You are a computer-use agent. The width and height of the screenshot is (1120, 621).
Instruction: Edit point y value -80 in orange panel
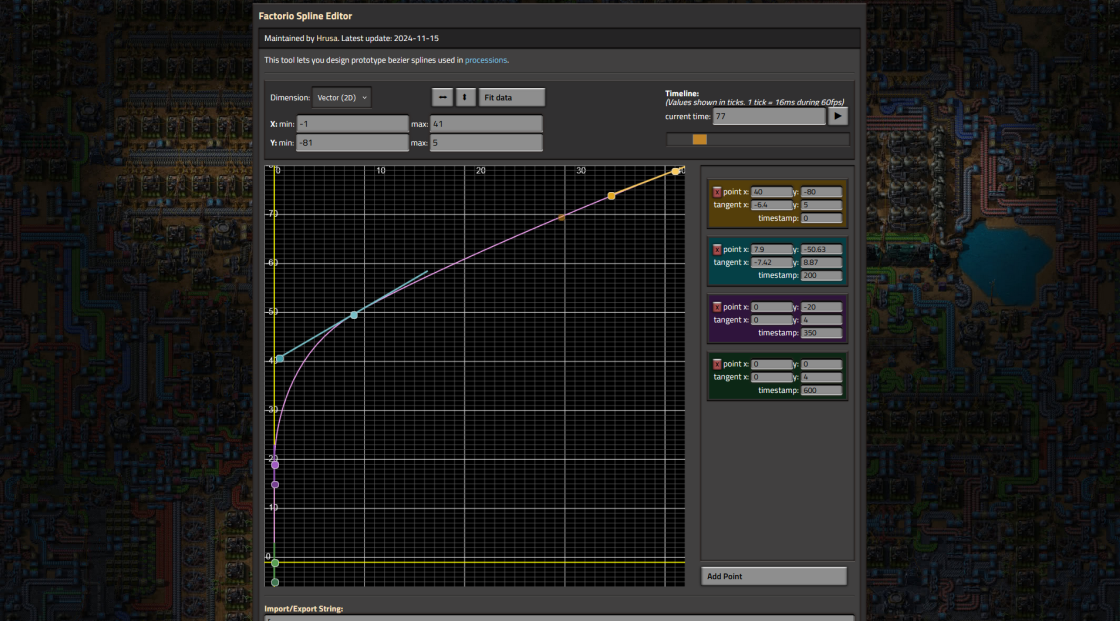coord(821,192)
